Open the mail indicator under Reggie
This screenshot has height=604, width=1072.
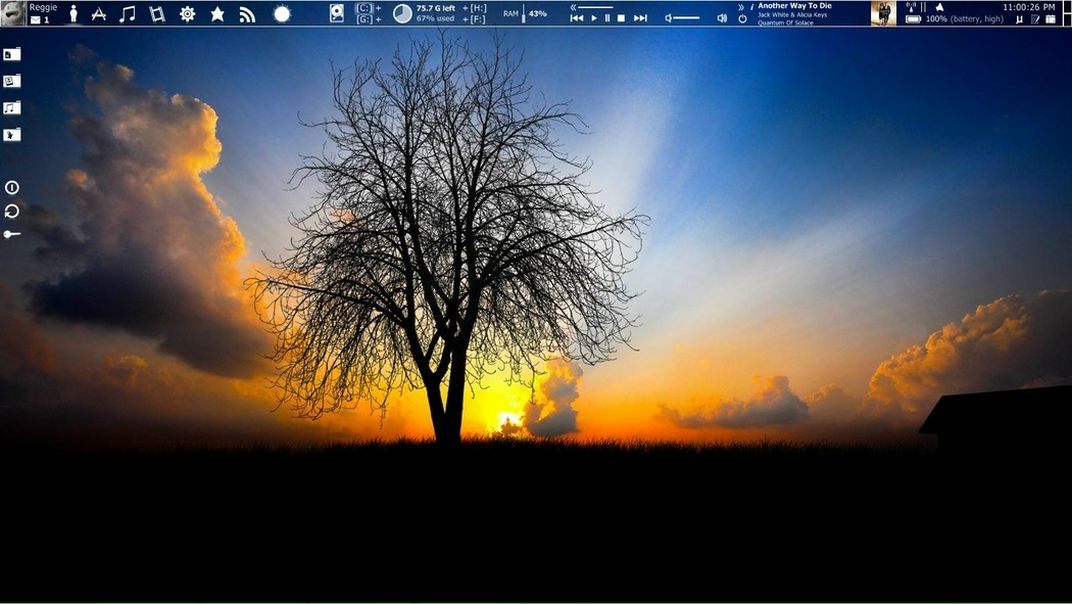click(x=36, y=20)
